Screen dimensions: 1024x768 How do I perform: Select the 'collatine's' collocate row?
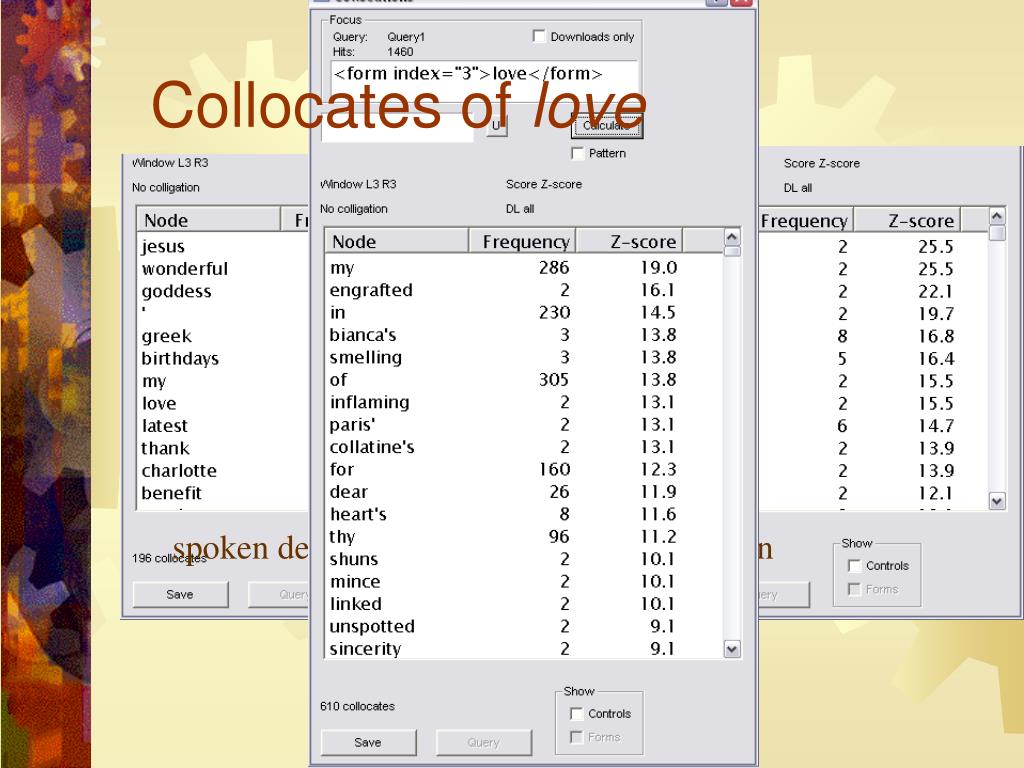coord(524,447)
